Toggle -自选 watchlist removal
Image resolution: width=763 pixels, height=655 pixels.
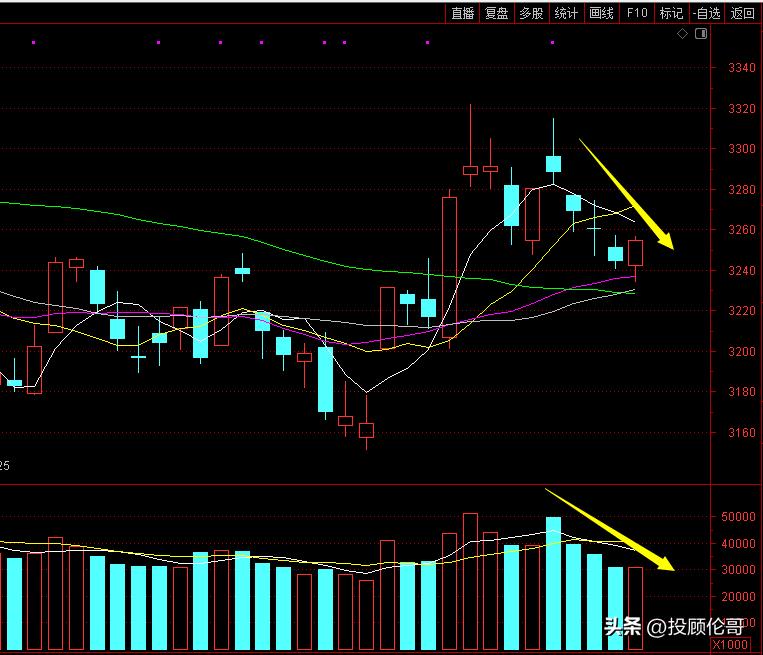[x=707, y=13]
